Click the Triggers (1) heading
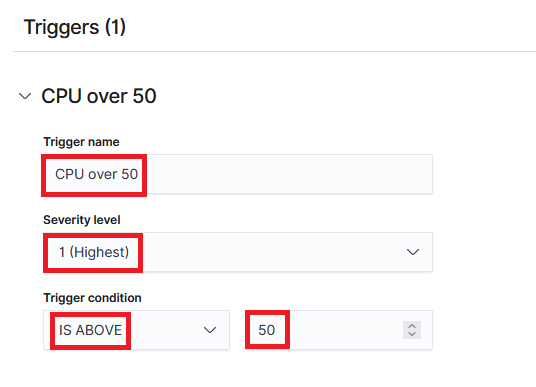The width and height of the screenshot is (536, 387). [75, 27]
